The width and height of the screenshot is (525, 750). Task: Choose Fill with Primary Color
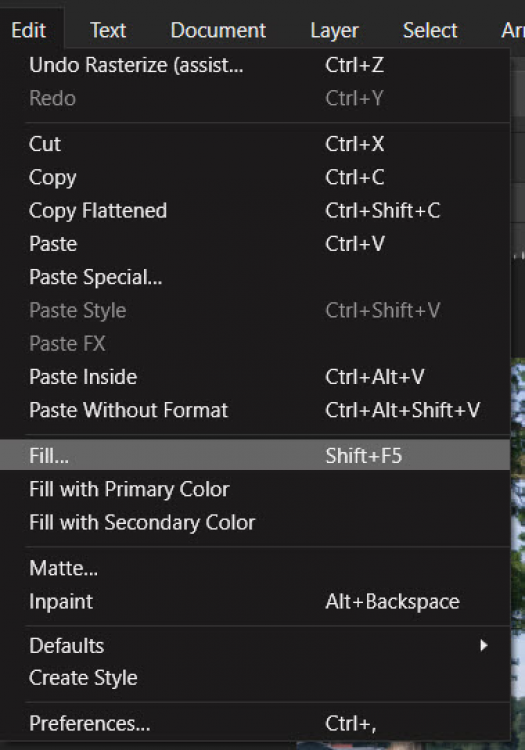(x=255, y=489)
